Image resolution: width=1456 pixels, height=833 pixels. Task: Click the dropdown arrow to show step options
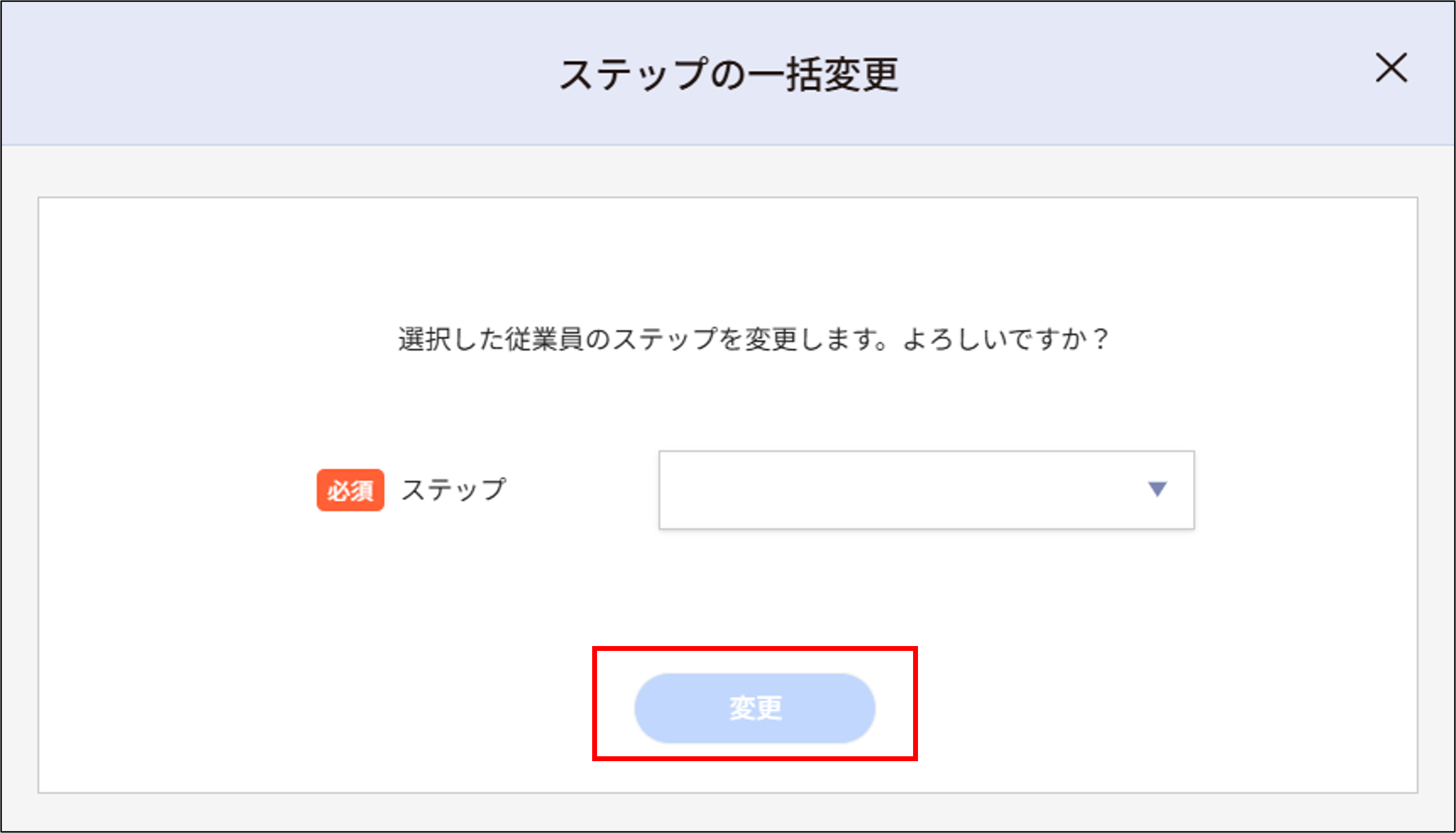(1157, 489)
